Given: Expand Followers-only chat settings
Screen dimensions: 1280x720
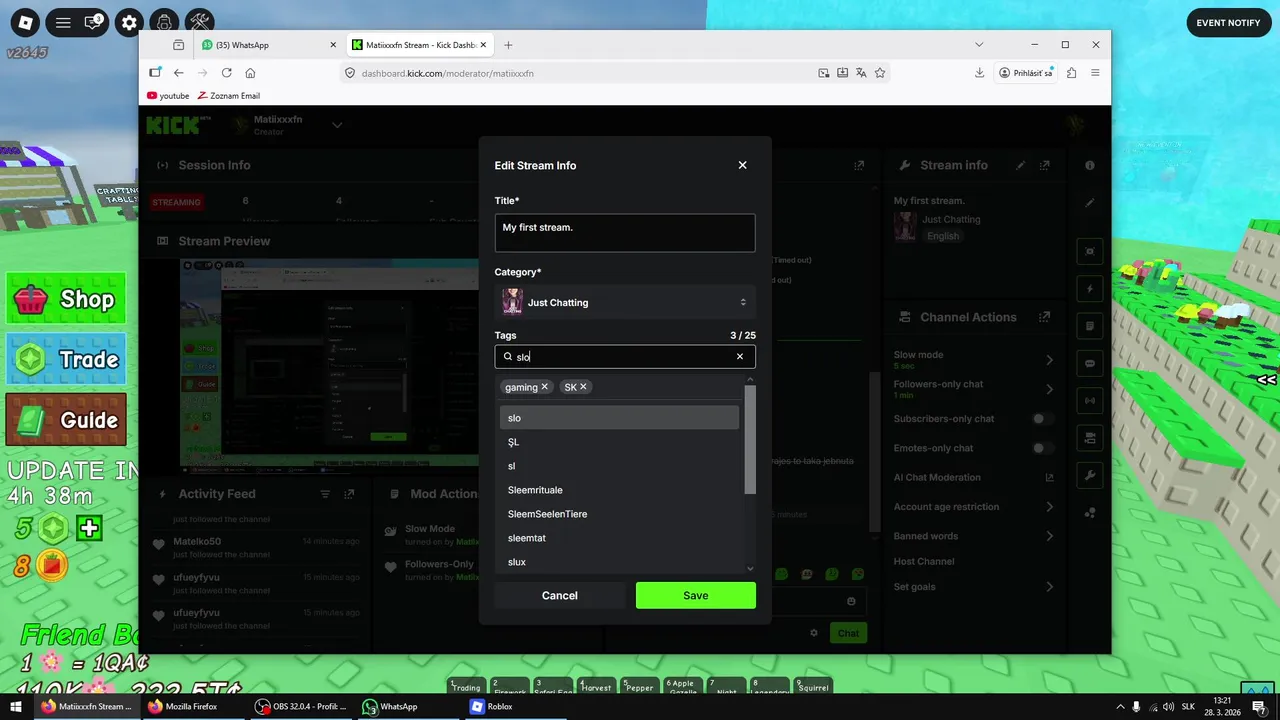Looking at the screenshot, I should click(1049, 389).
